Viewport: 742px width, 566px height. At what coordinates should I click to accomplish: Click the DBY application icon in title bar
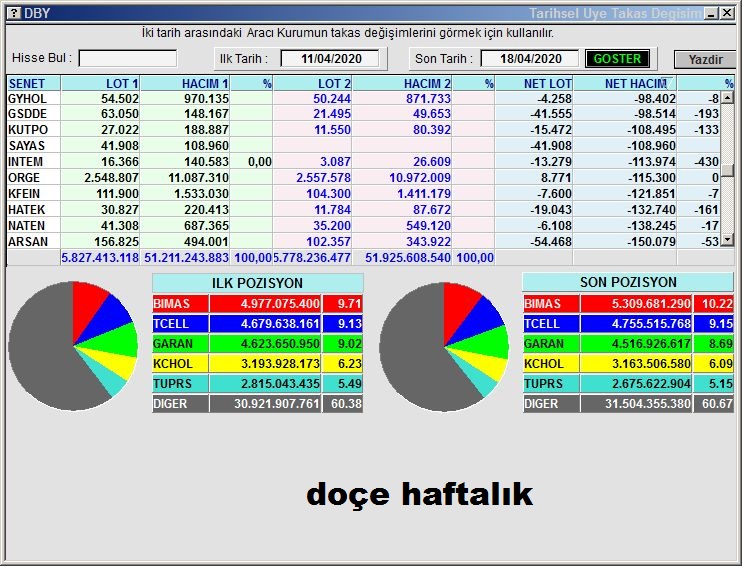(12, 13)
